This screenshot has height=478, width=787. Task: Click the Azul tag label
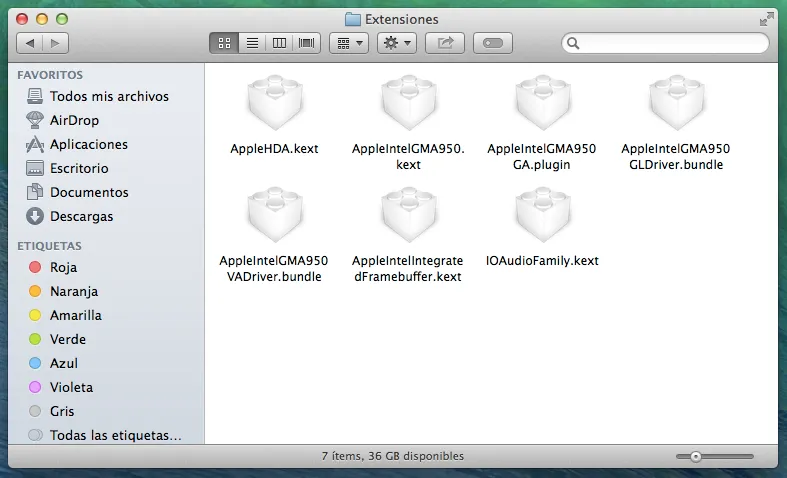point(64,364)
